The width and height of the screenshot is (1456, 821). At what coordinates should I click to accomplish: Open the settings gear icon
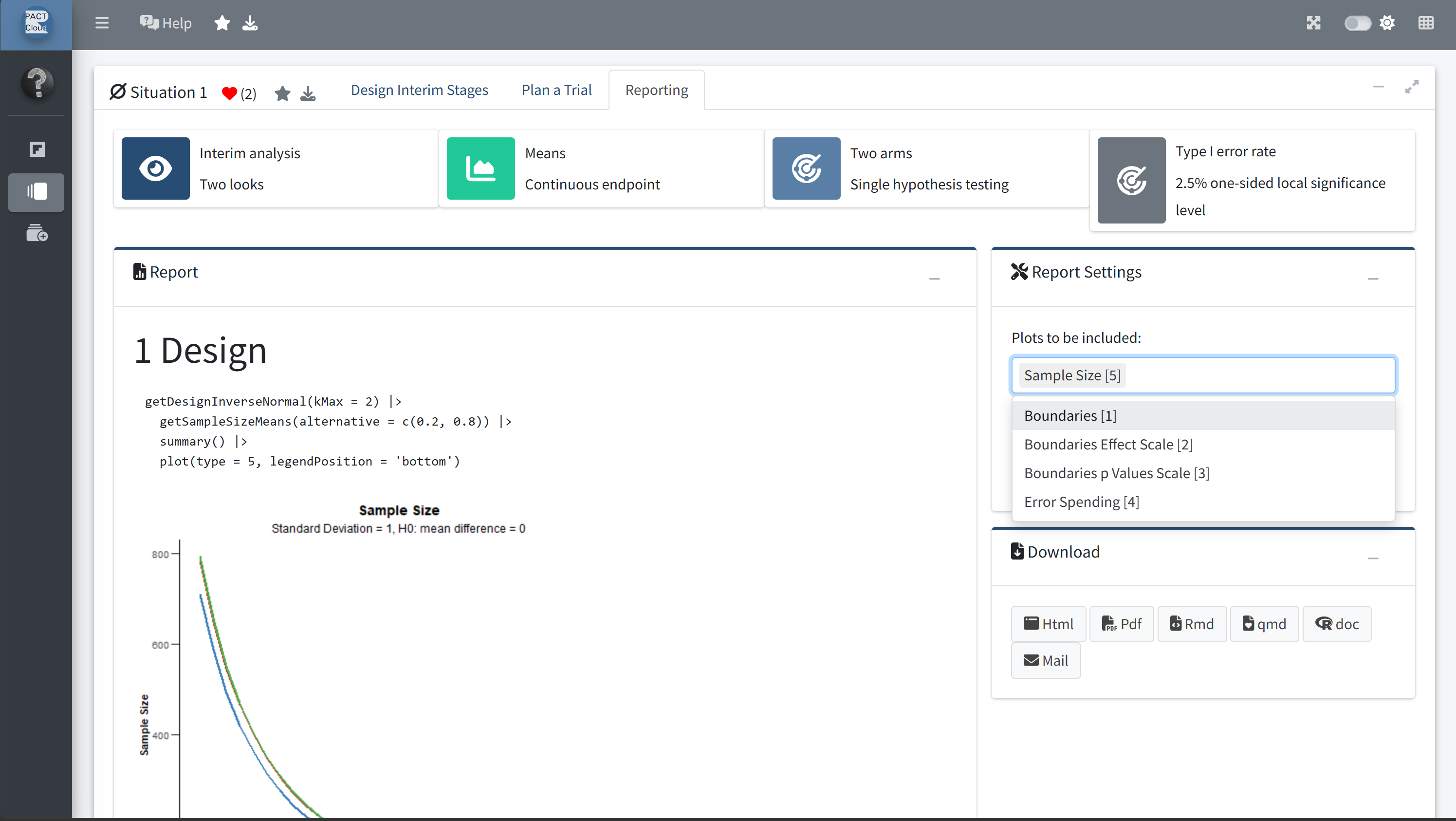click(1387, 23)
